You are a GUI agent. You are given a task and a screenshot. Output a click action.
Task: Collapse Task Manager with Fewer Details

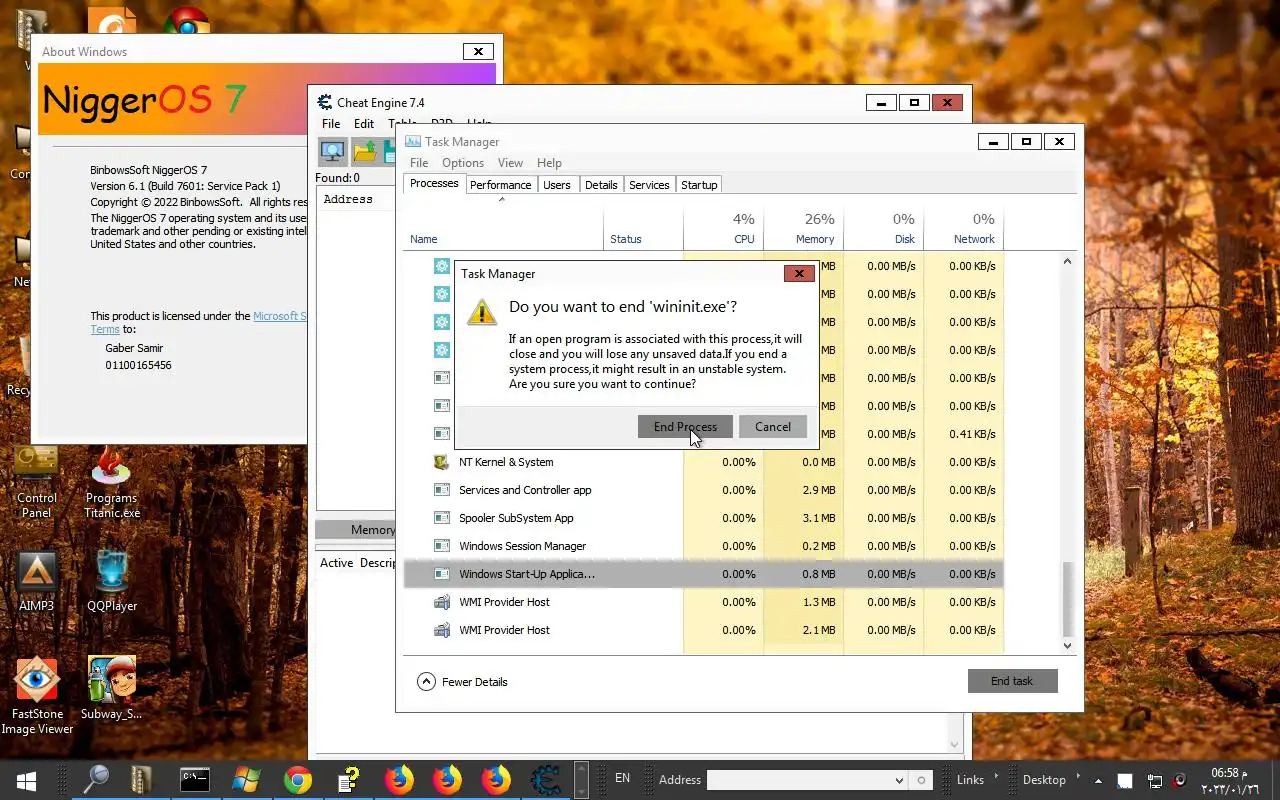click(x=462, y=682)
